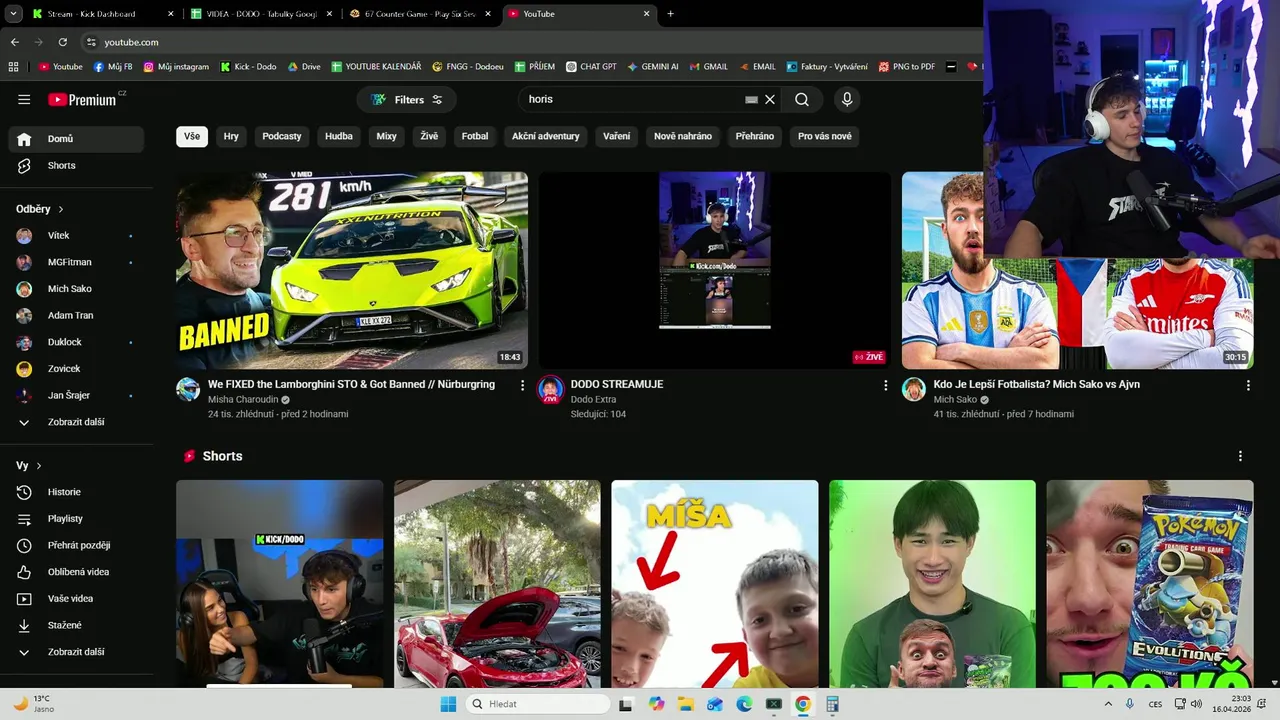Open Vitek subscription channel
Viewport: 1280px width, 720px height.
[76, 236]
